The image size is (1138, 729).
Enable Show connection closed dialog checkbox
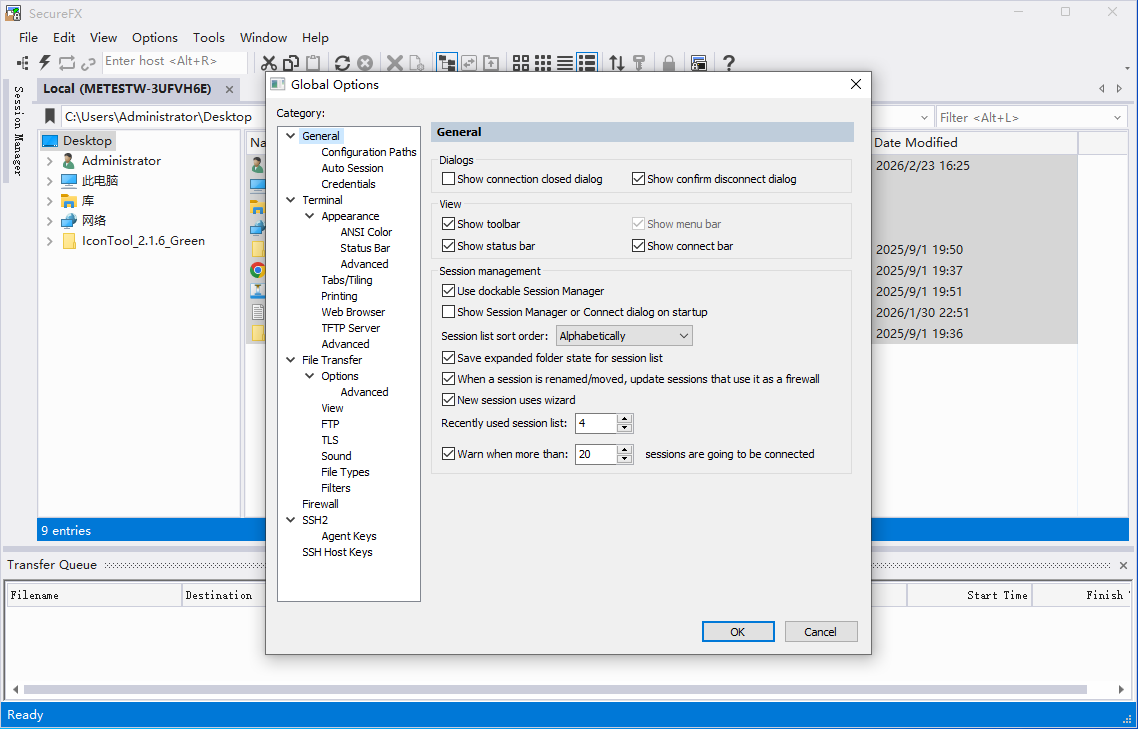(x=449, y=179)
